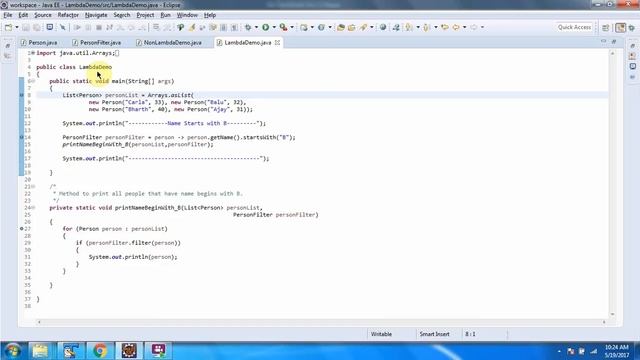Click the marker on line 8
640x360 pixels.
click(22, 95)
